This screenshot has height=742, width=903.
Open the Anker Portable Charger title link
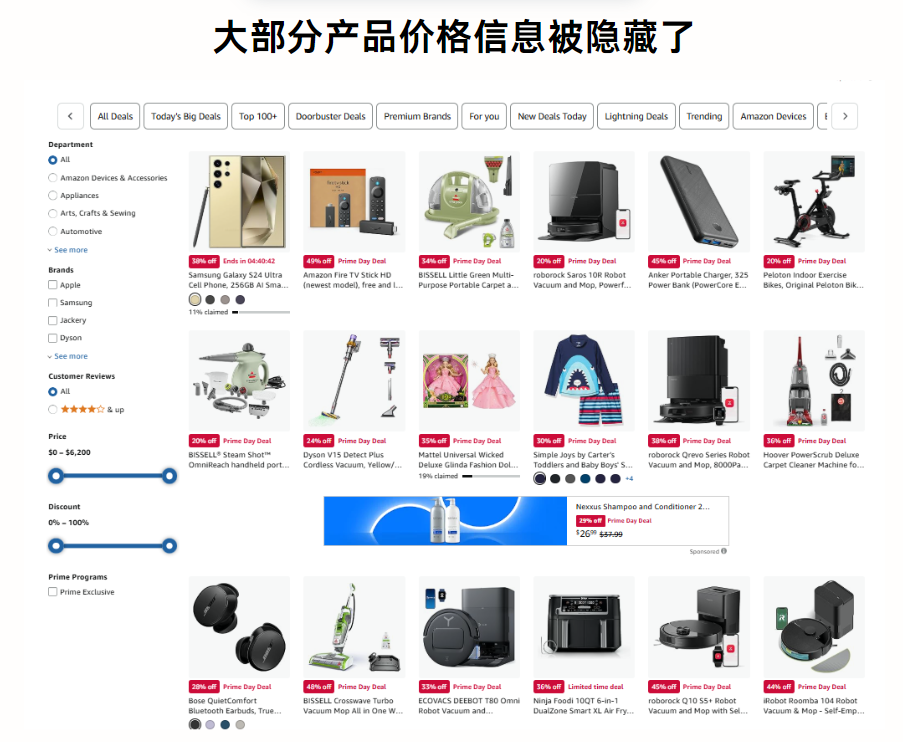point(698,280)
